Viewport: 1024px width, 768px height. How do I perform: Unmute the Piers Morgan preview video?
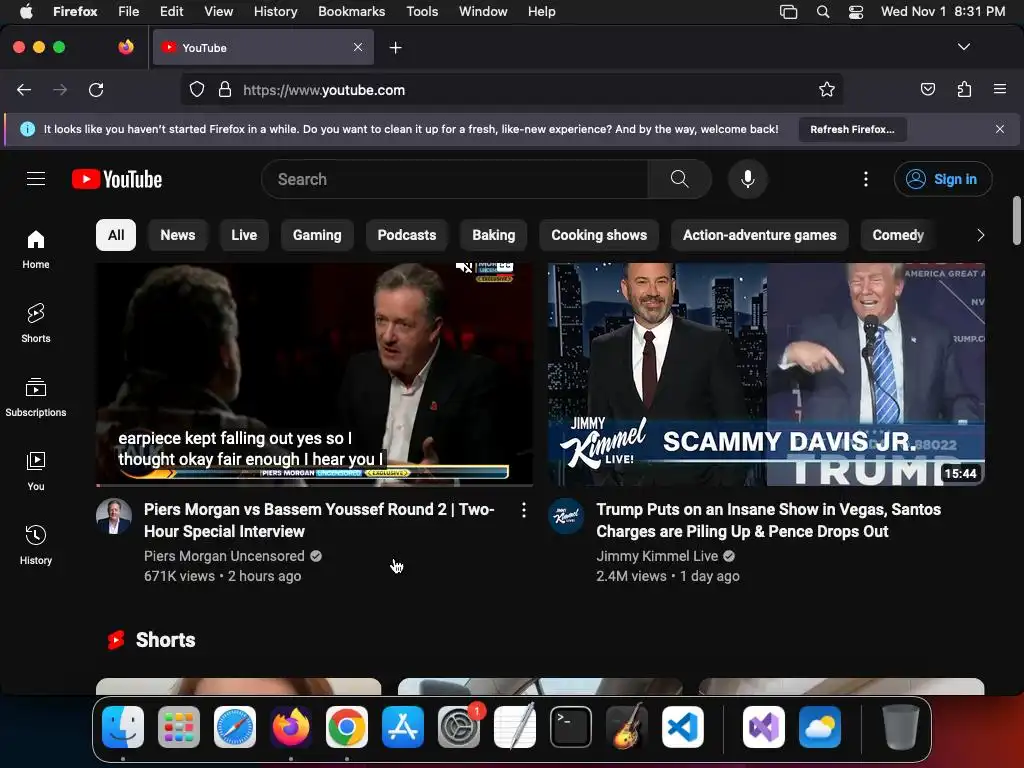coord(464,266)
